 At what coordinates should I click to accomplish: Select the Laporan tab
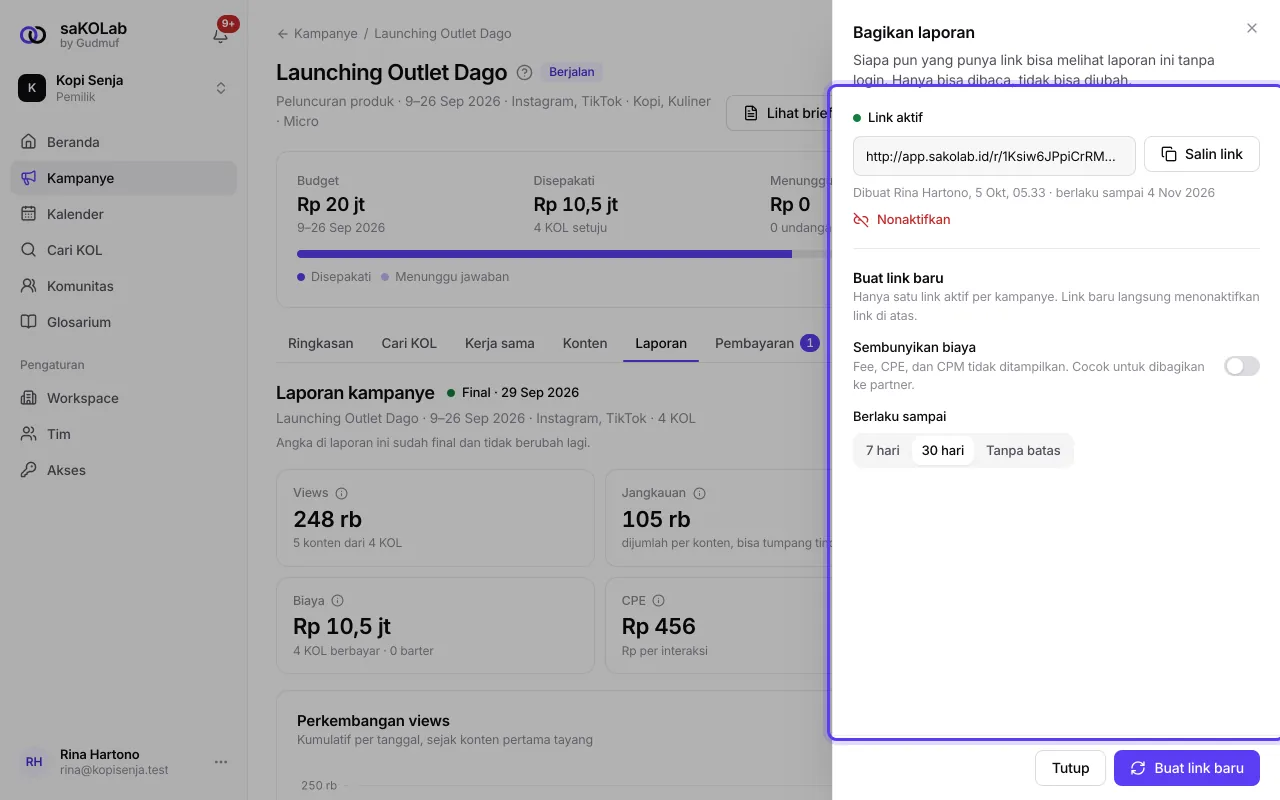(x=661, y=343)
